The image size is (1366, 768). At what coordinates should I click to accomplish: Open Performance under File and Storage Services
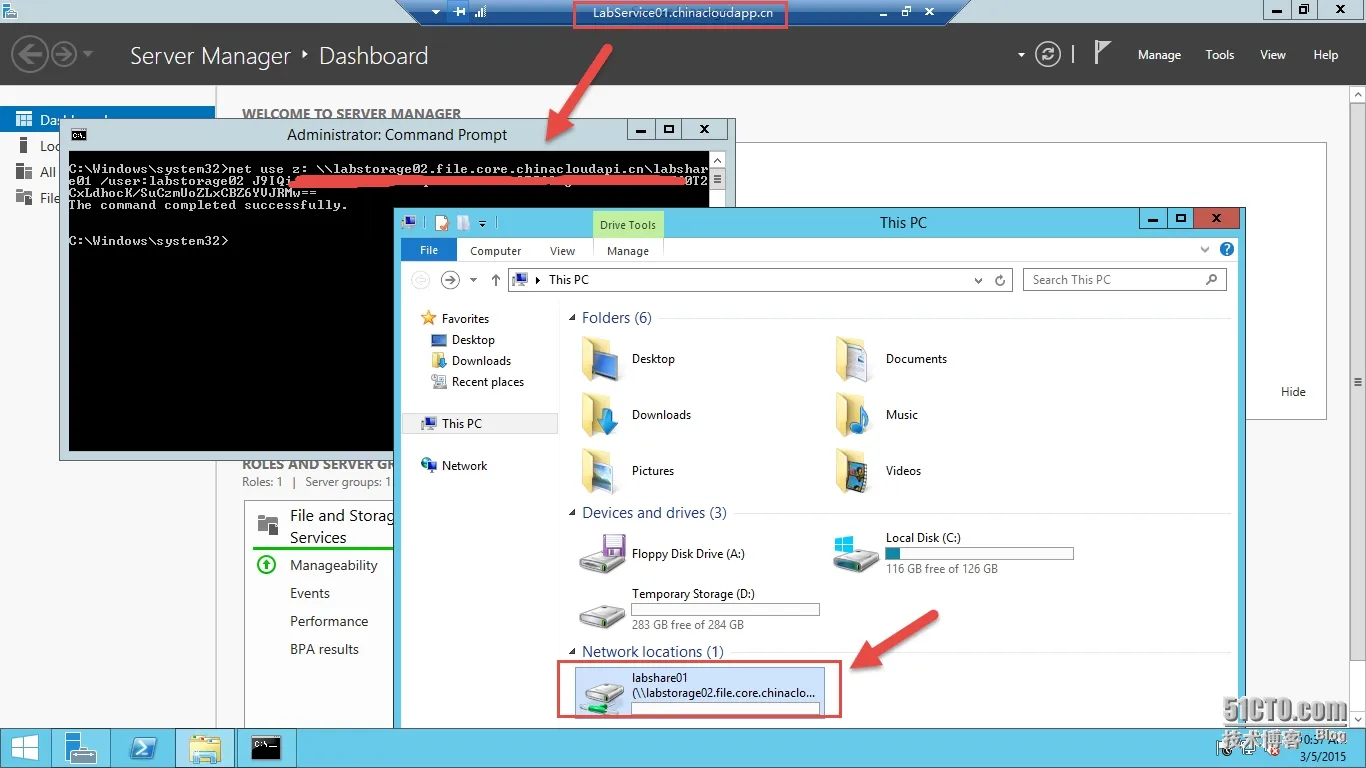(x=329, y=621)
